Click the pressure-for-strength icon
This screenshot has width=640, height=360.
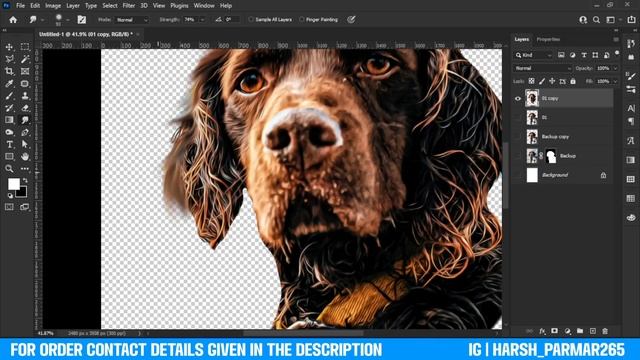pos(351,20)
